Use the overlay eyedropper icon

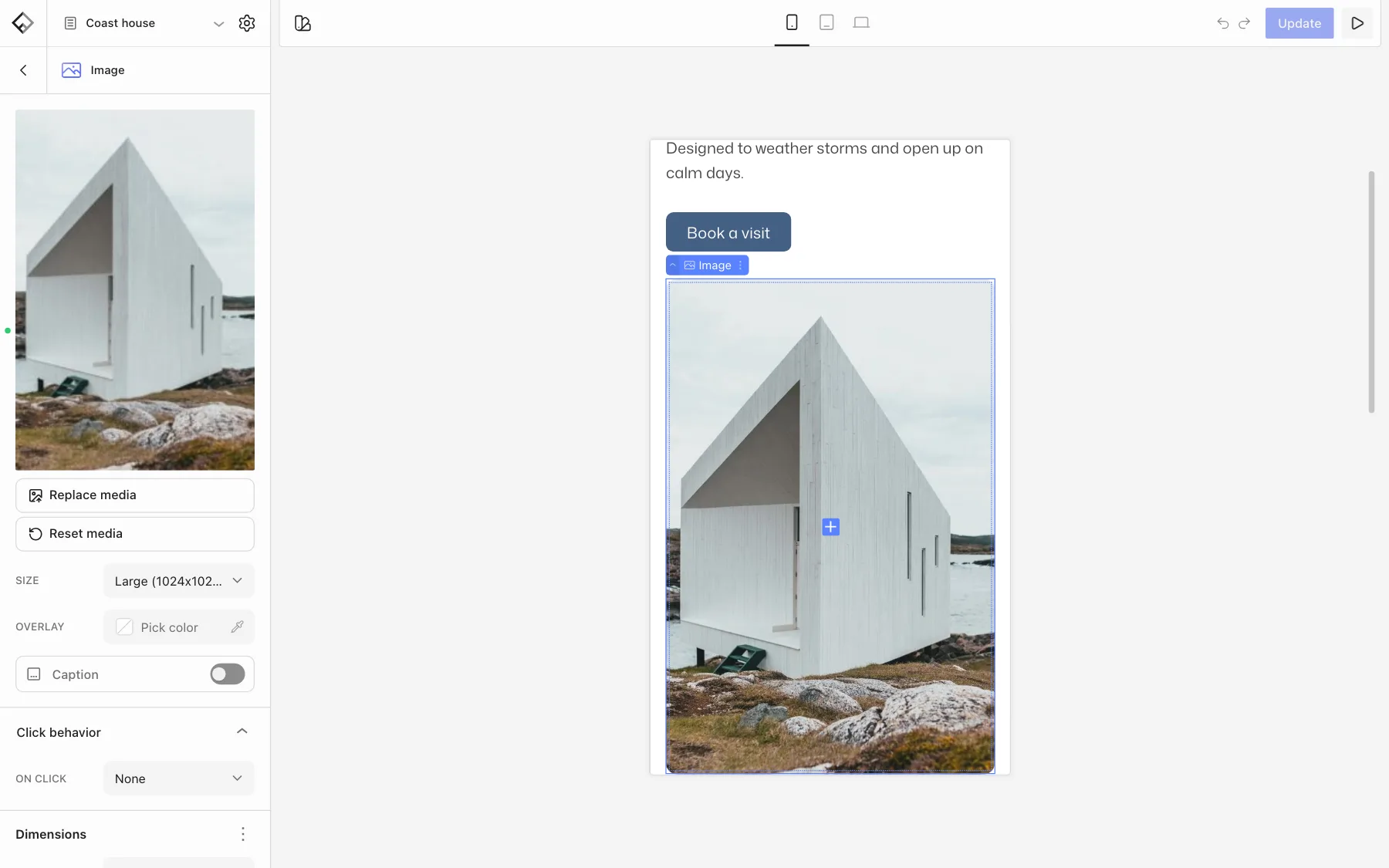(x=238, y=627)
